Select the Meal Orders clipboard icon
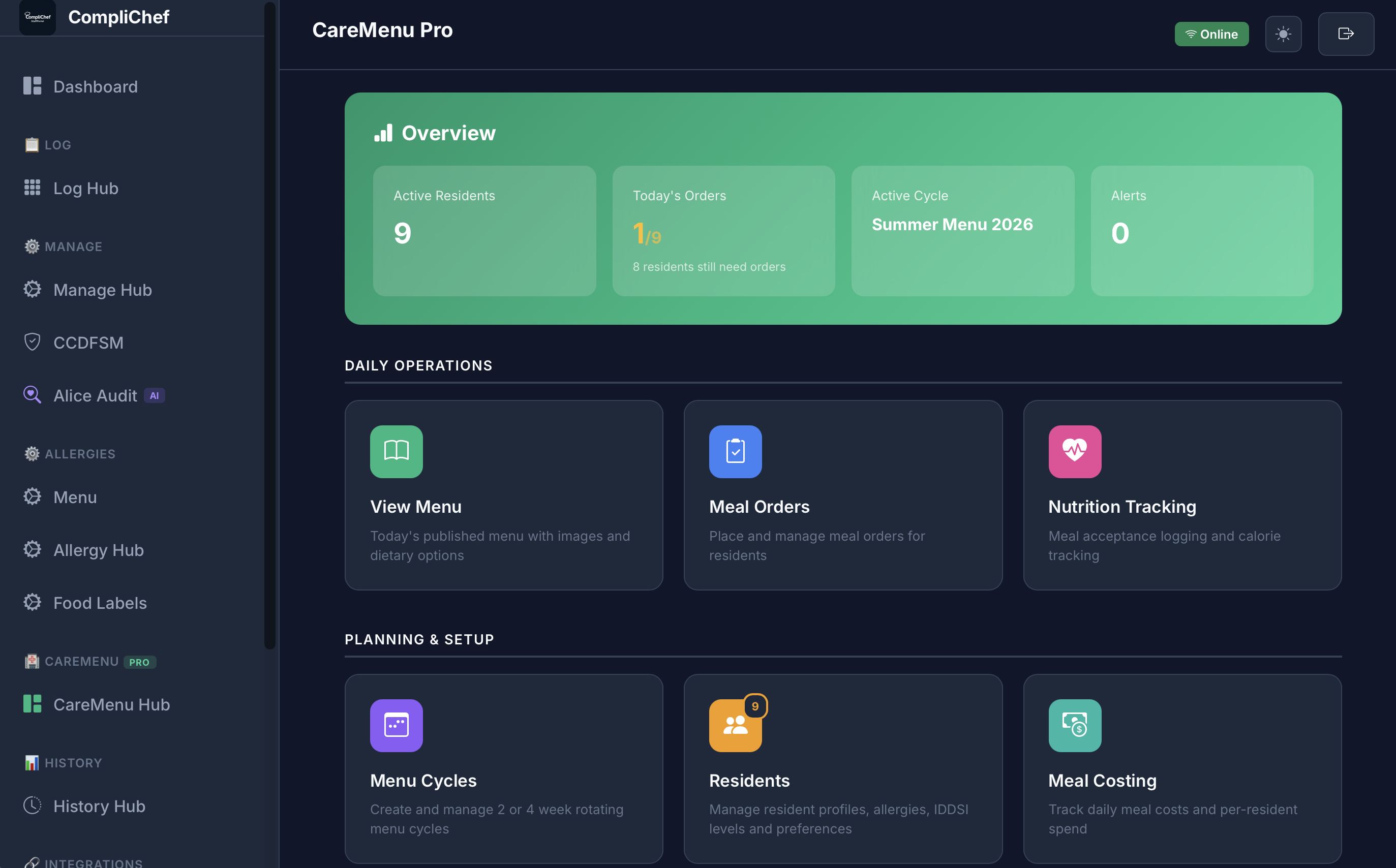 coord(735,451)
